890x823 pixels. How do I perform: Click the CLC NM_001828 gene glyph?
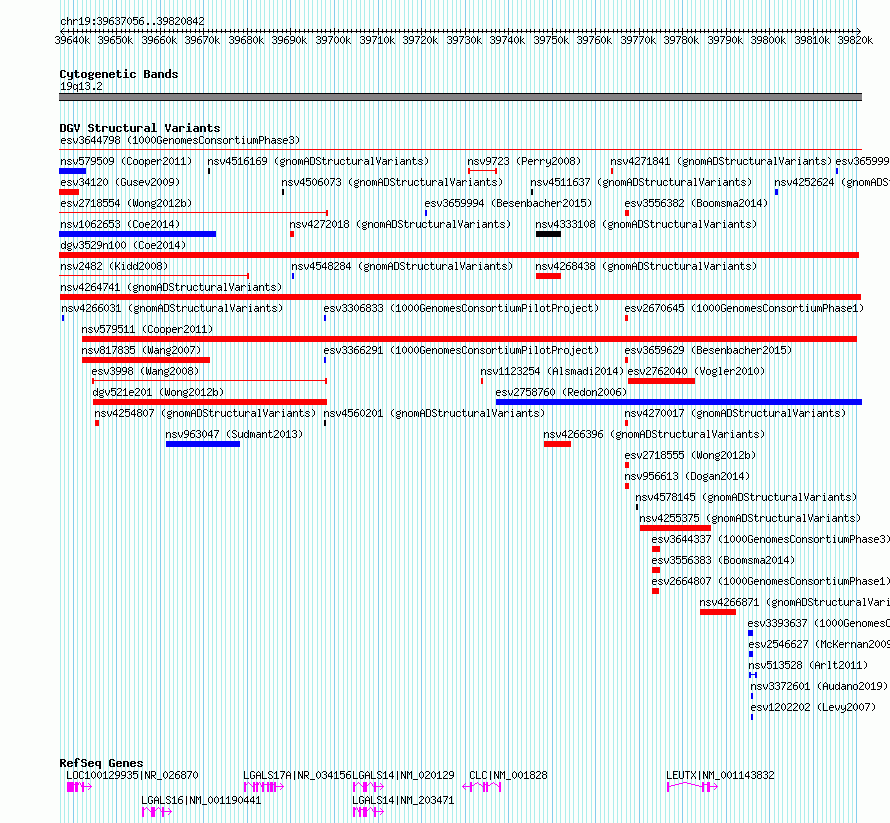pos(482,787)
